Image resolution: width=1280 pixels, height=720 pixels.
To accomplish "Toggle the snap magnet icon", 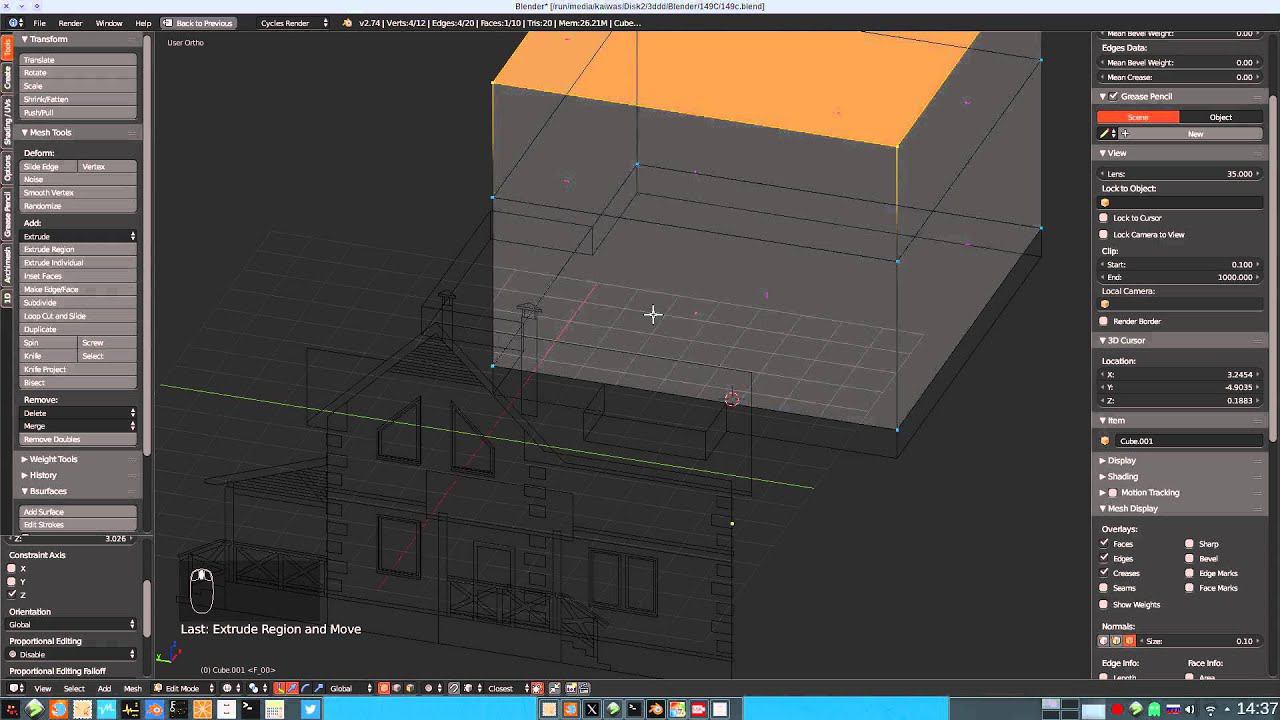I will tap(454, 688).
